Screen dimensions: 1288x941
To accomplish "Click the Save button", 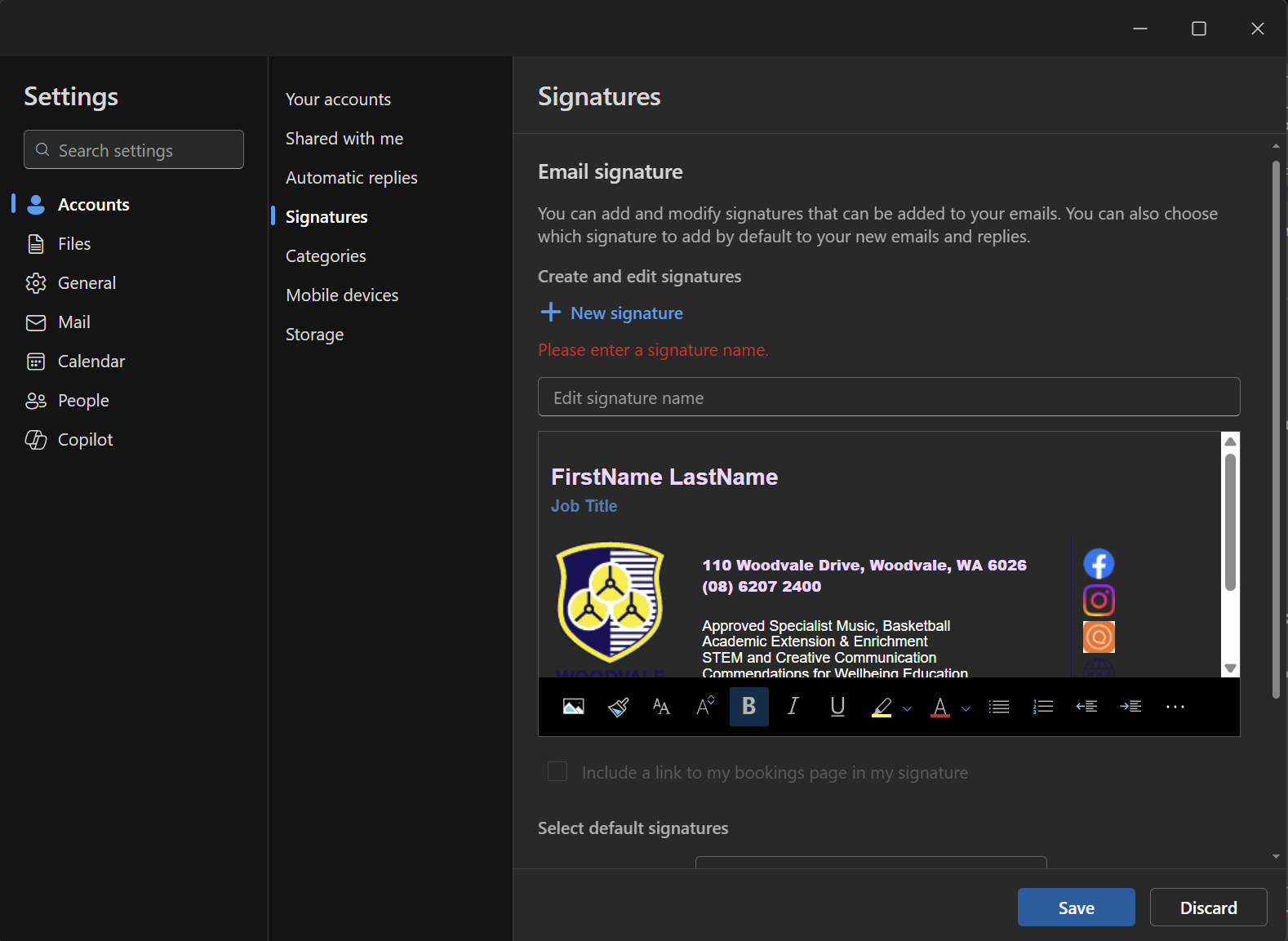I will coord(1076,908).
